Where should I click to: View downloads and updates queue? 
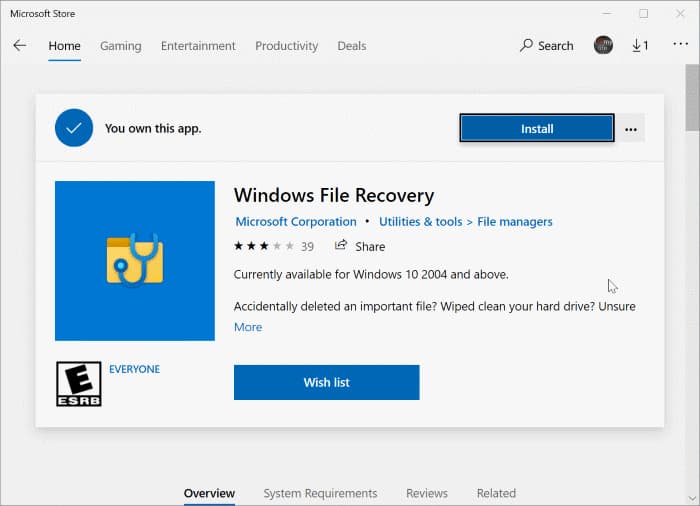640,45
